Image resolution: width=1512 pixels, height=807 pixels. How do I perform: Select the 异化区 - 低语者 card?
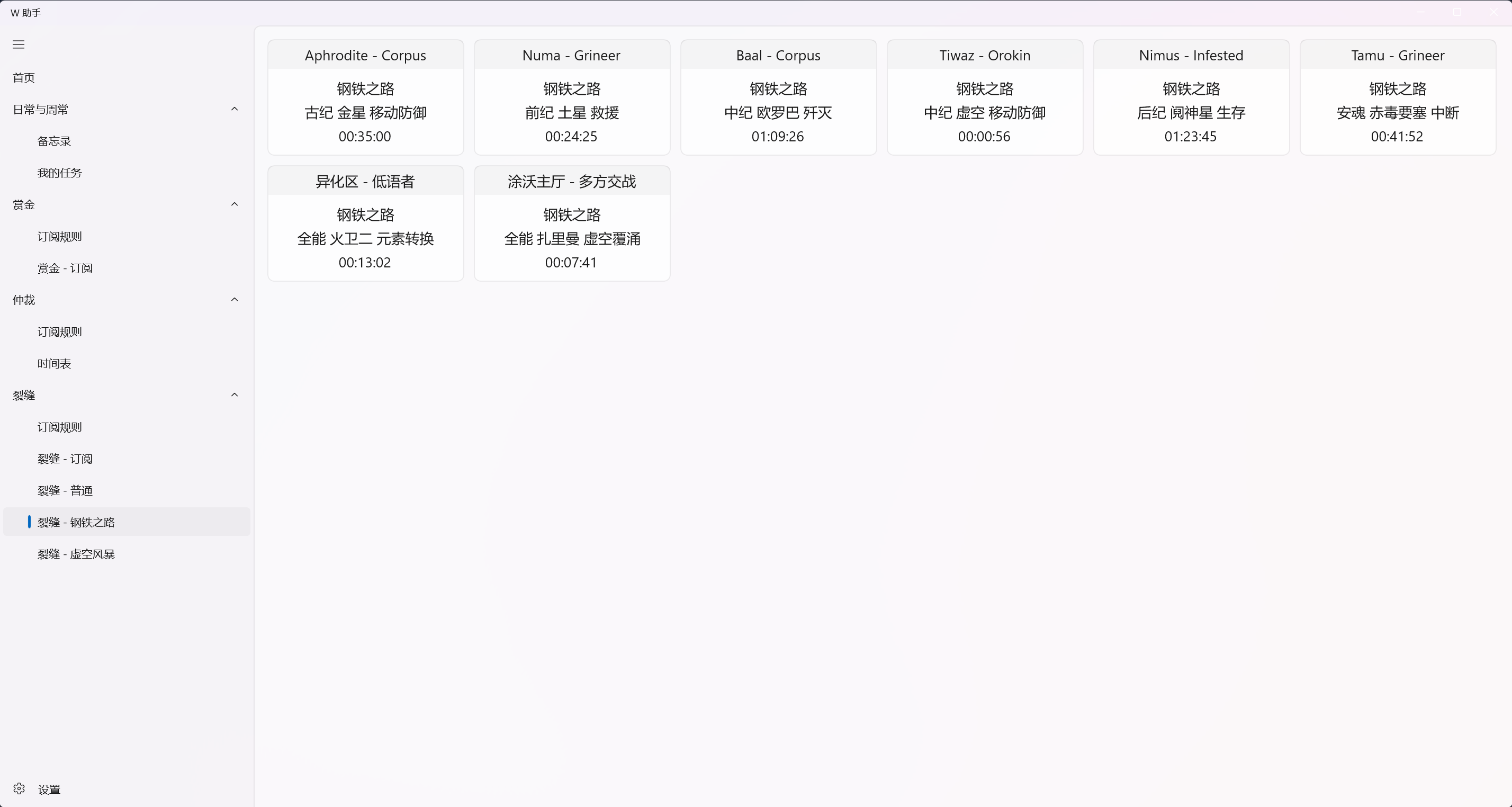pos(365,223)
